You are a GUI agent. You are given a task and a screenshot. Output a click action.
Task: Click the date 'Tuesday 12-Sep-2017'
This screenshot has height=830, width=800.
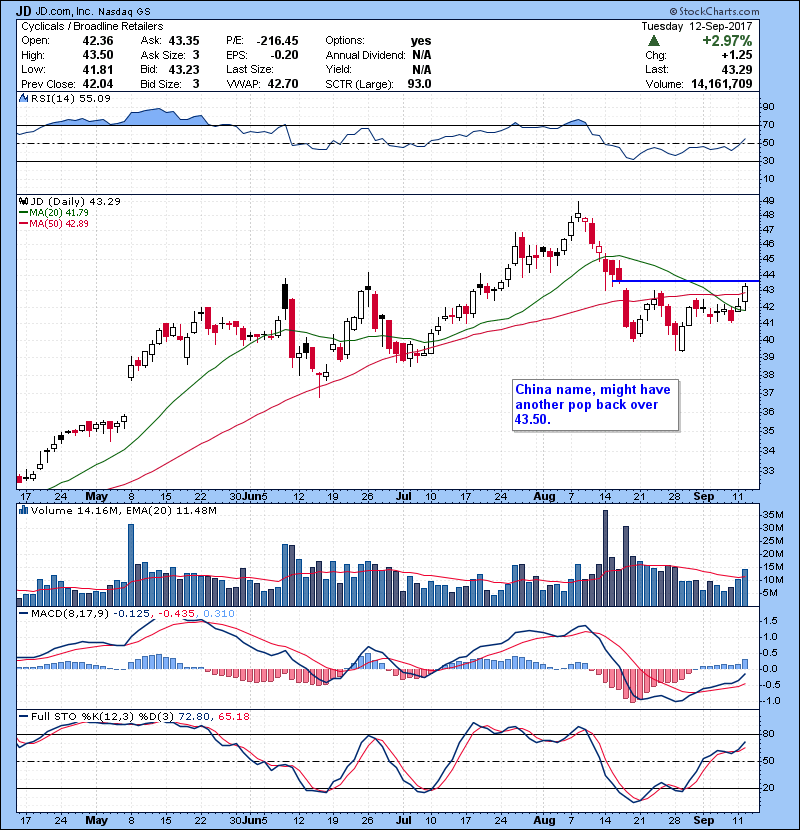point(697,26)
